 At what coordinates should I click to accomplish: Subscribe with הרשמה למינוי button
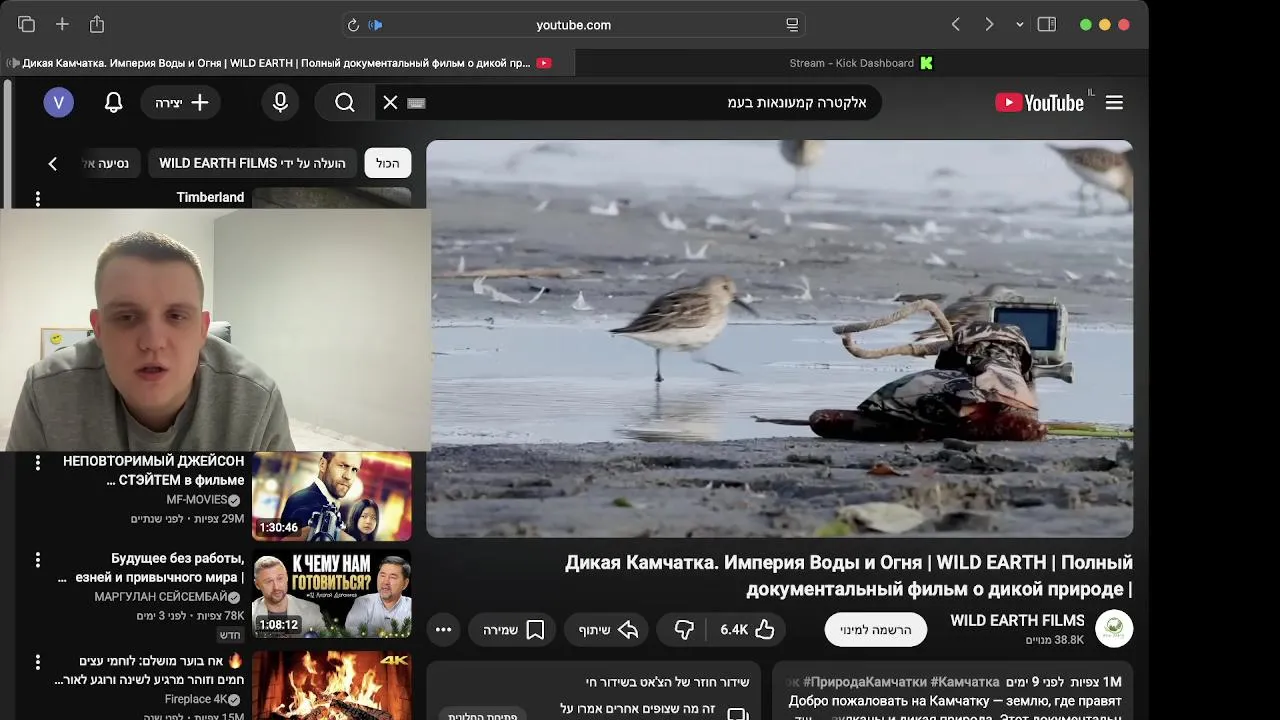point(876,629)
